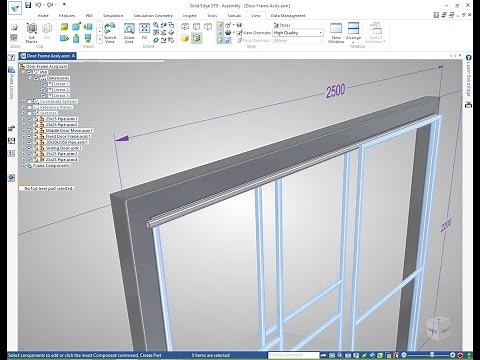Image resolution: width=480 pixels, height=360 pixels.
Task: Uncheck the first Linear 1 dimension checkbox
Action: click(x=43, y=84)
